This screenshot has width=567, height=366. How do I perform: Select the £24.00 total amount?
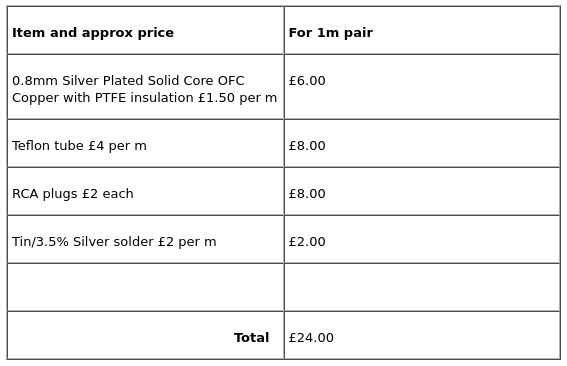tap(311, 337)
